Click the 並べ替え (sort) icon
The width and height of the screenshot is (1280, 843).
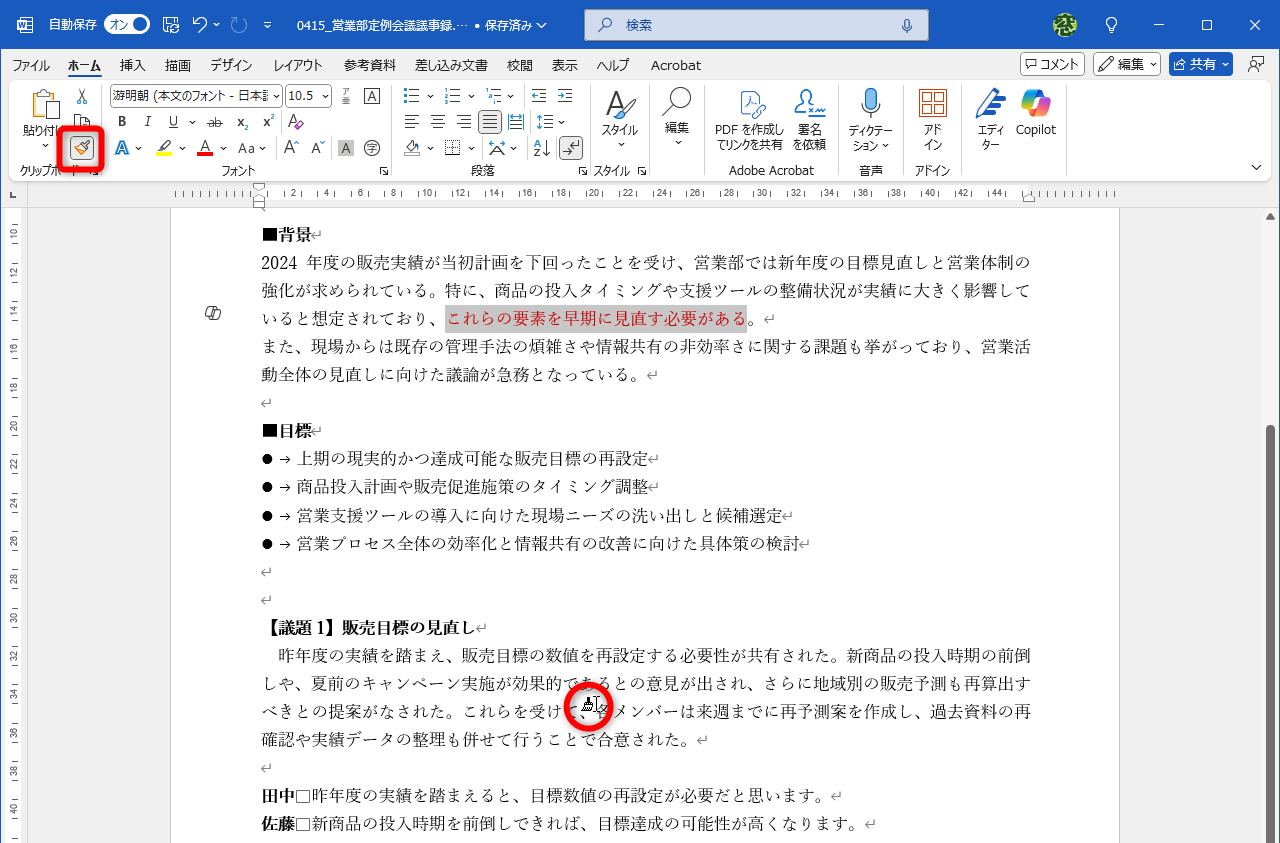[541, 147]
